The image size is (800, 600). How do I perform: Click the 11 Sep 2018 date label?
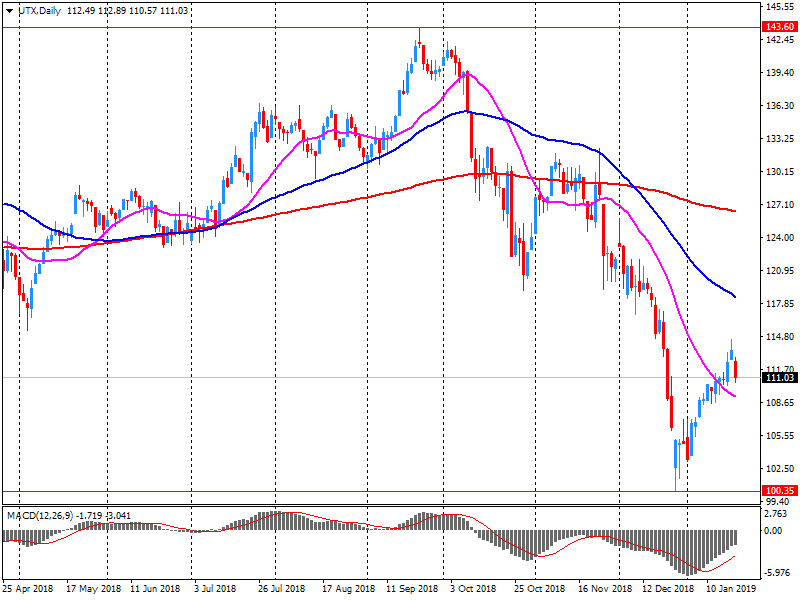click(x=412, y=589)
